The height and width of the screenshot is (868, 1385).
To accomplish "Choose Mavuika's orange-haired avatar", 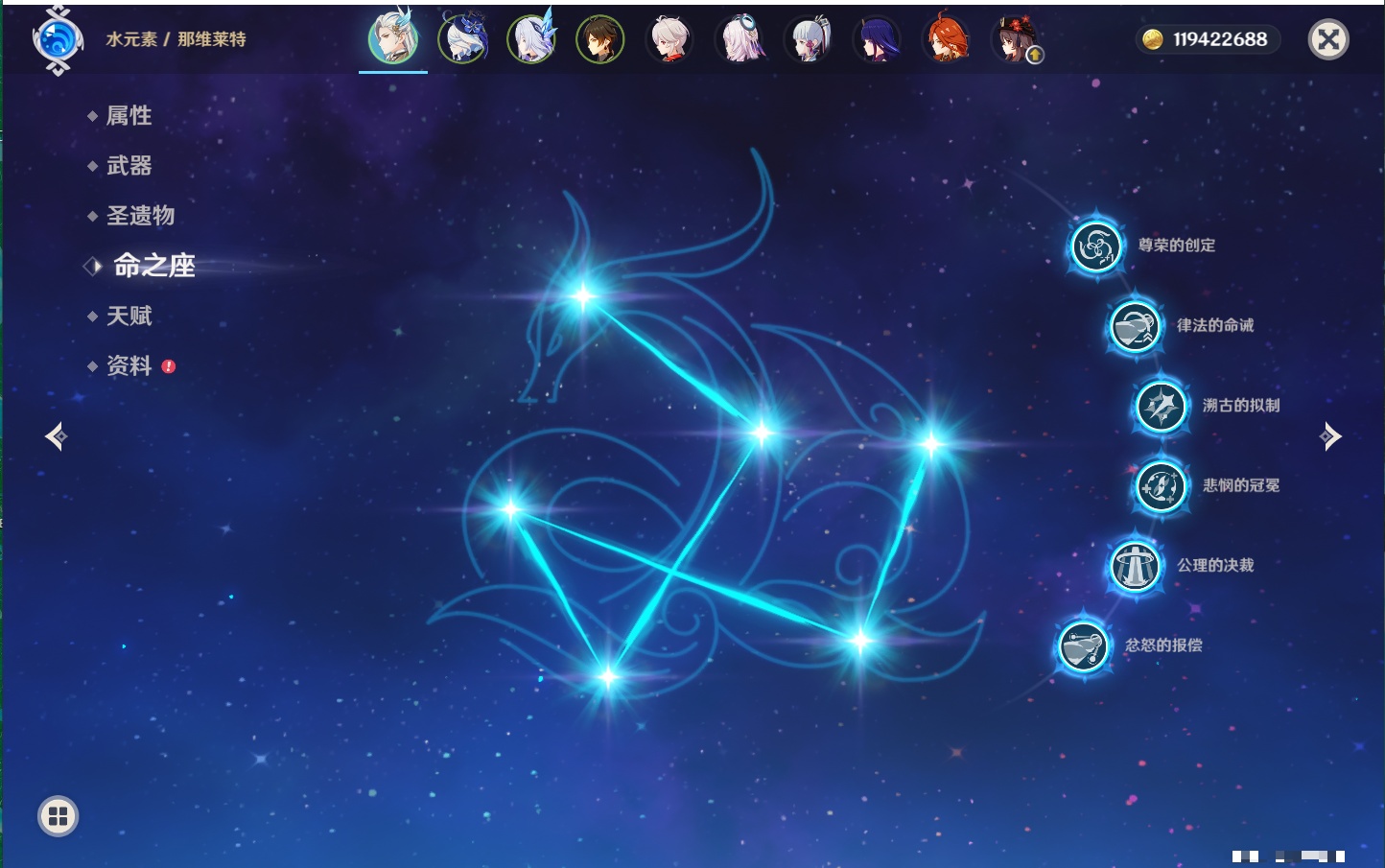I will point(946,39).
